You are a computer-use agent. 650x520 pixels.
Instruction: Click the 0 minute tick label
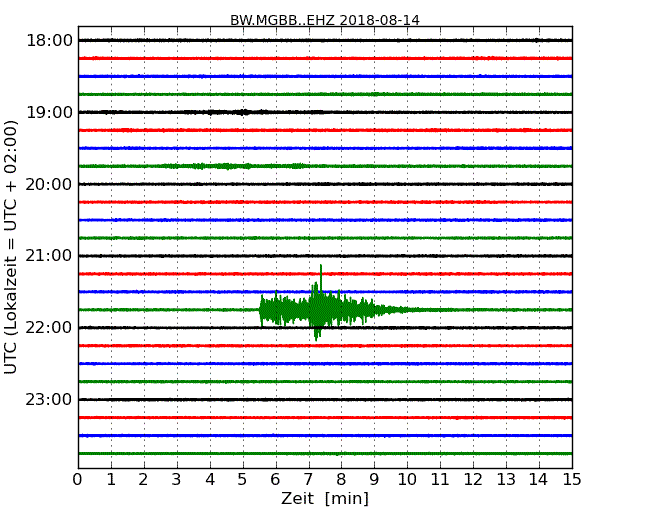(78, 480)
